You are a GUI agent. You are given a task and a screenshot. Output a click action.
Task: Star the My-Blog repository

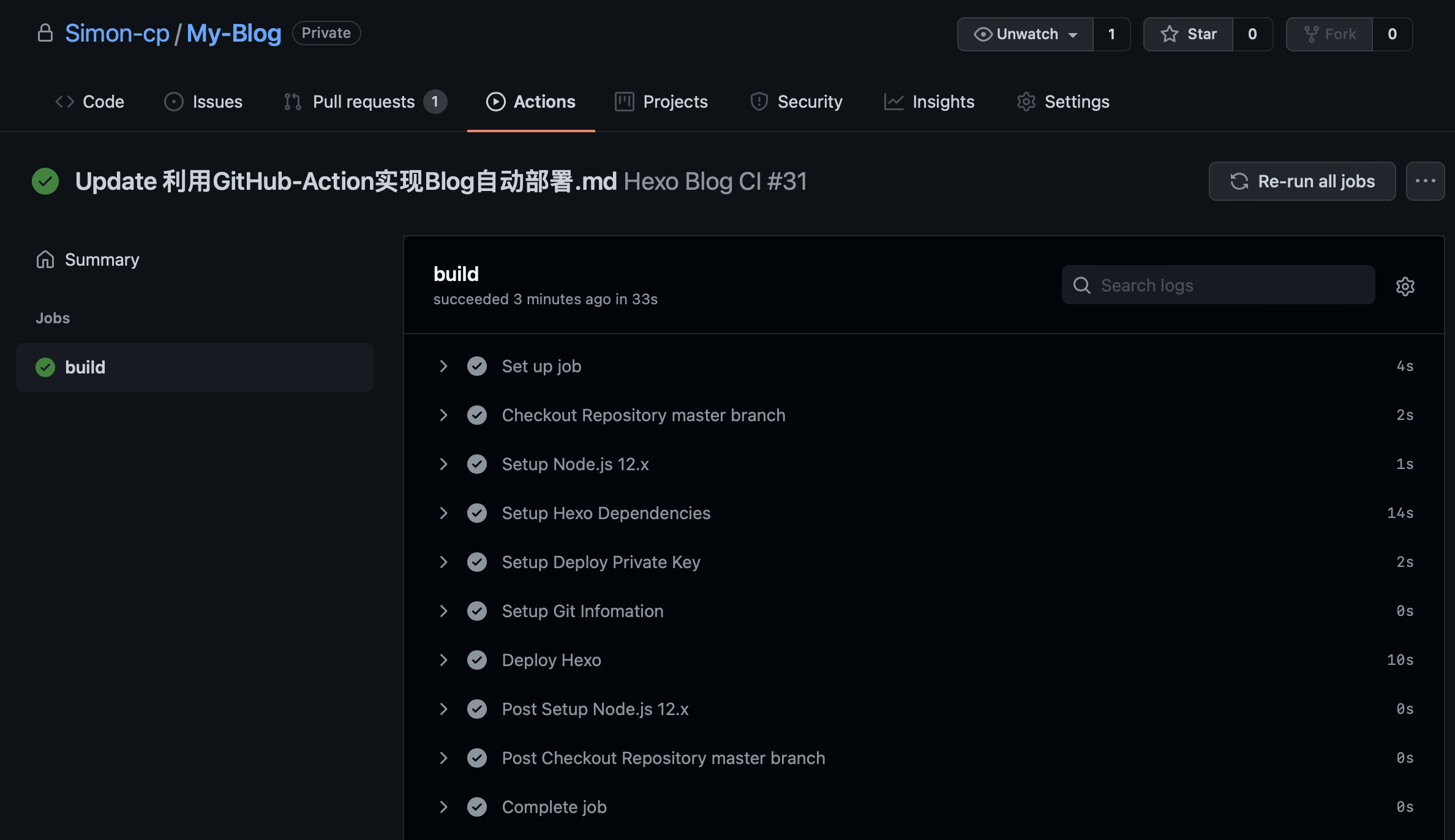1188,34
